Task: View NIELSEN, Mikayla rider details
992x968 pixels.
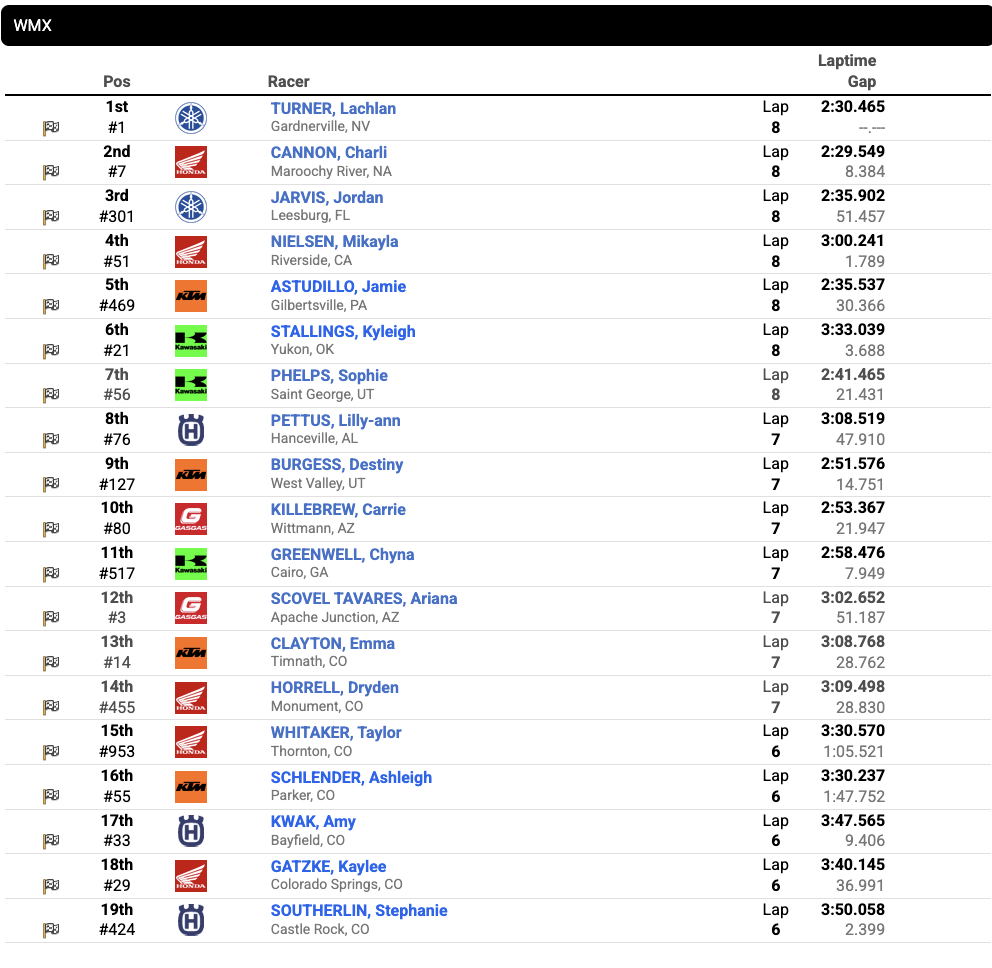Action: 334,241
